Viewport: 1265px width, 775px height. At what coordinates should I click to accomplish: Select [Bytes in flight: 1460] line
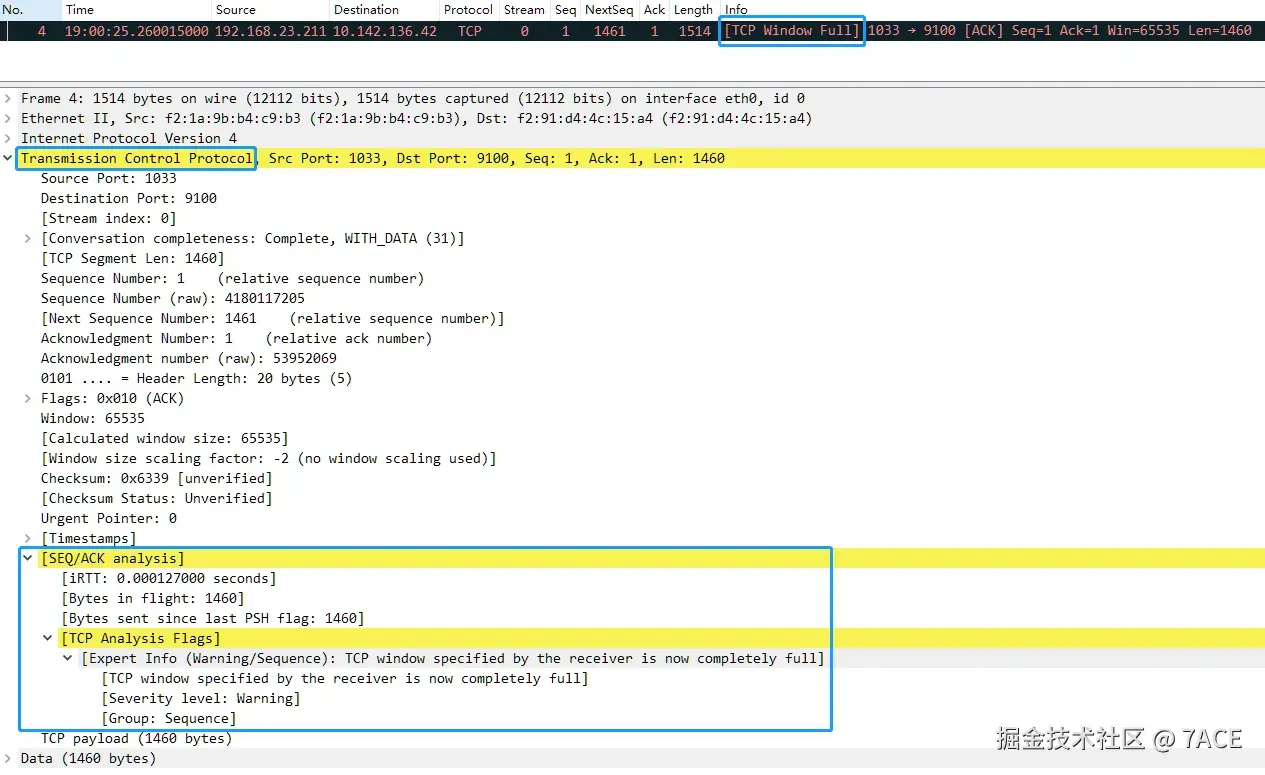[x=152, y=598]
